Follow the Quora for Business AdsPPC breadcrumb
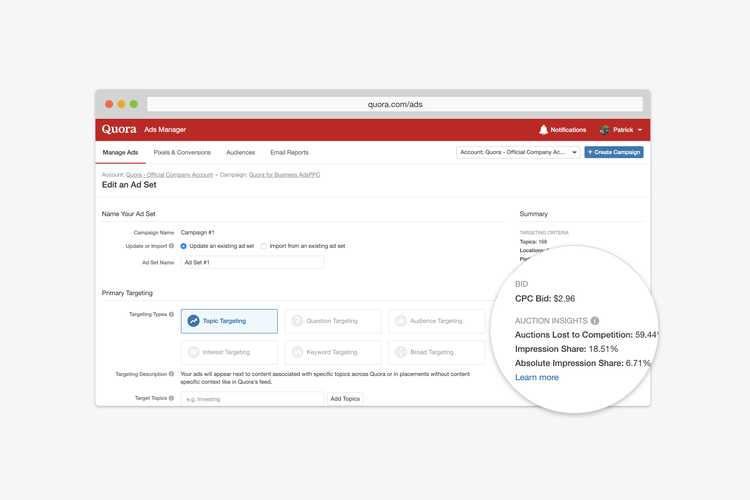This screenshot has height=500, width=750. pyautogui.click(x=284, y=175)
